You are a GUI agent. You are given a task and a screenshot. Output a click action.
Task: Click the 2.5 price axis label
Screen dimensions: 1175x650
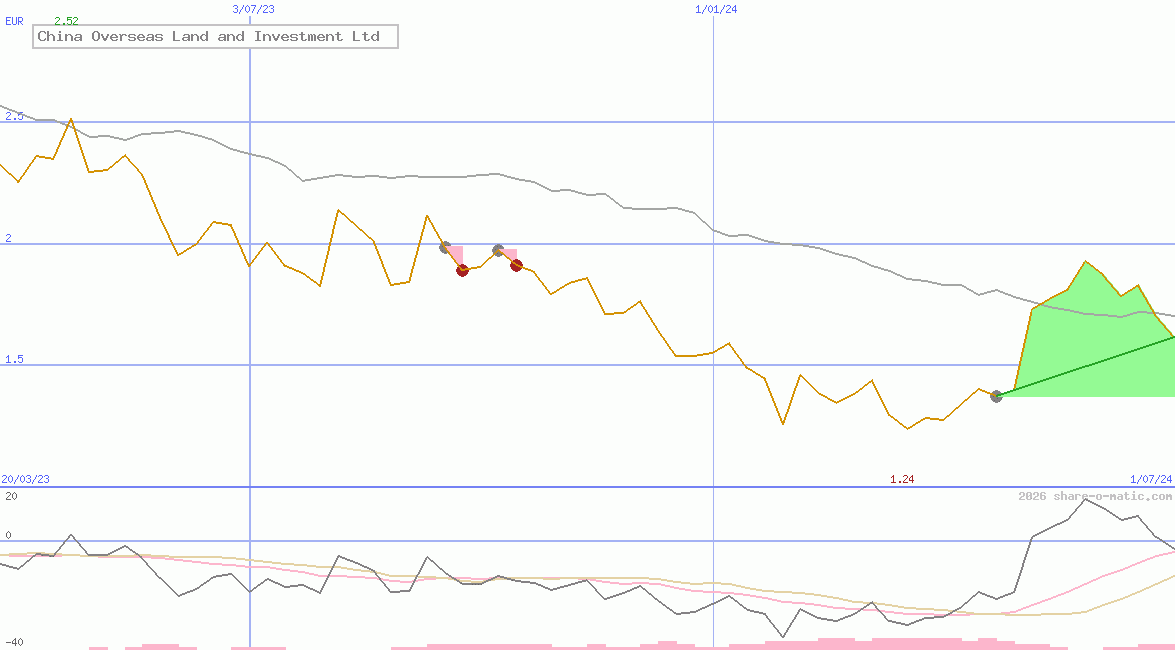tap(14, 116)
